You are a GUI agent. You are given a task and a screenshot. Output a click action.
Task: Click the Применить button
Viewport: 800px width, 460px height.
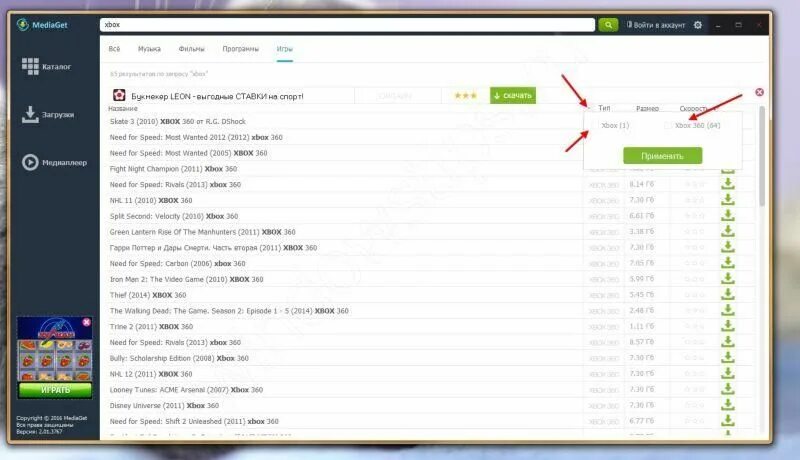662,156
